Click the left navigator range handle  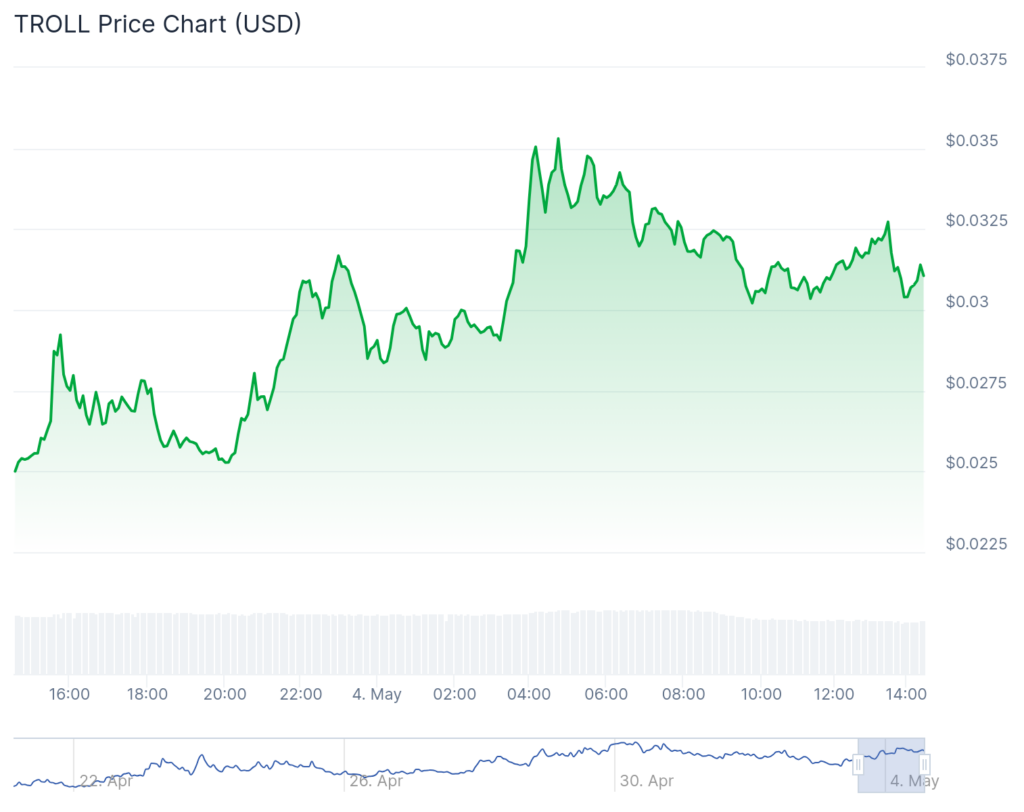click(857, 764)
